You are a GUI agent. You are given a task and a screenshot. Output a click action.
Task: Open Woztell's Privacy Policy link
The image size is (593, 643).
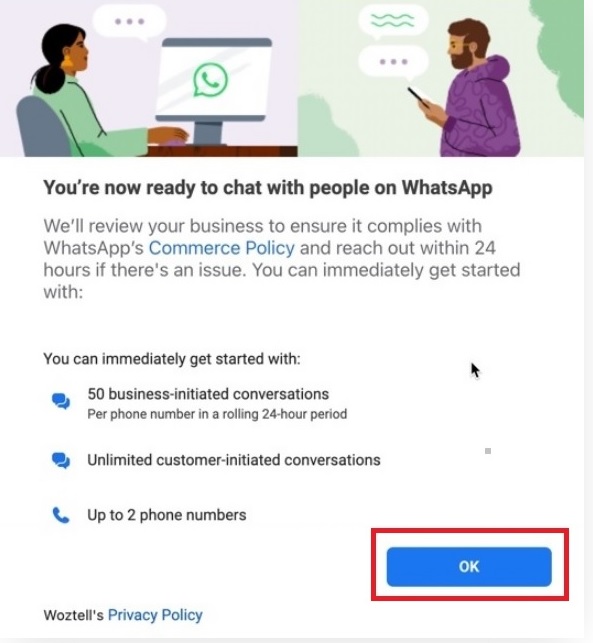point(155,615)
